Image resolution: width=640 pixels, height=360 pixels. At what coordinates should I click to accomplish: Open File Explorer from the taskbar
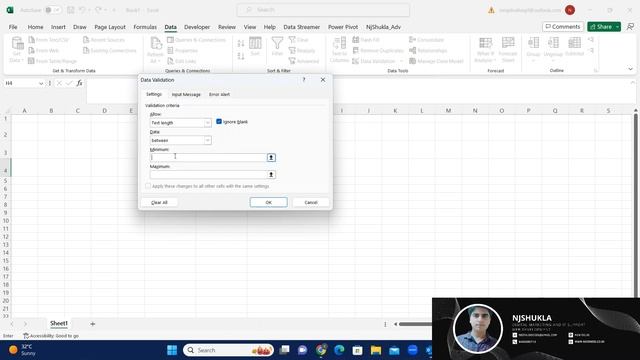(376, 350)
